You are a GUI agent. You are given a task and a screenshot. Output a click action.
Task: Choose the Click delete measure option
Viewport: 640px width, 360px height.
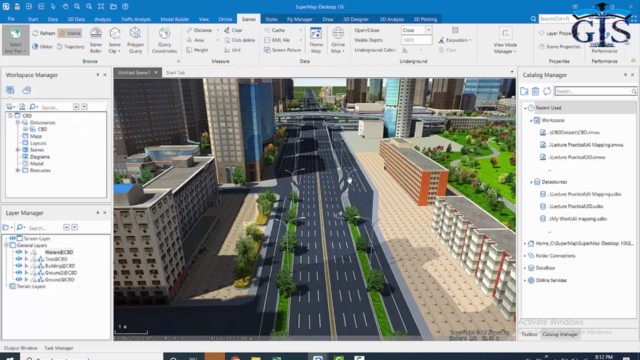[x=239, y=40]
